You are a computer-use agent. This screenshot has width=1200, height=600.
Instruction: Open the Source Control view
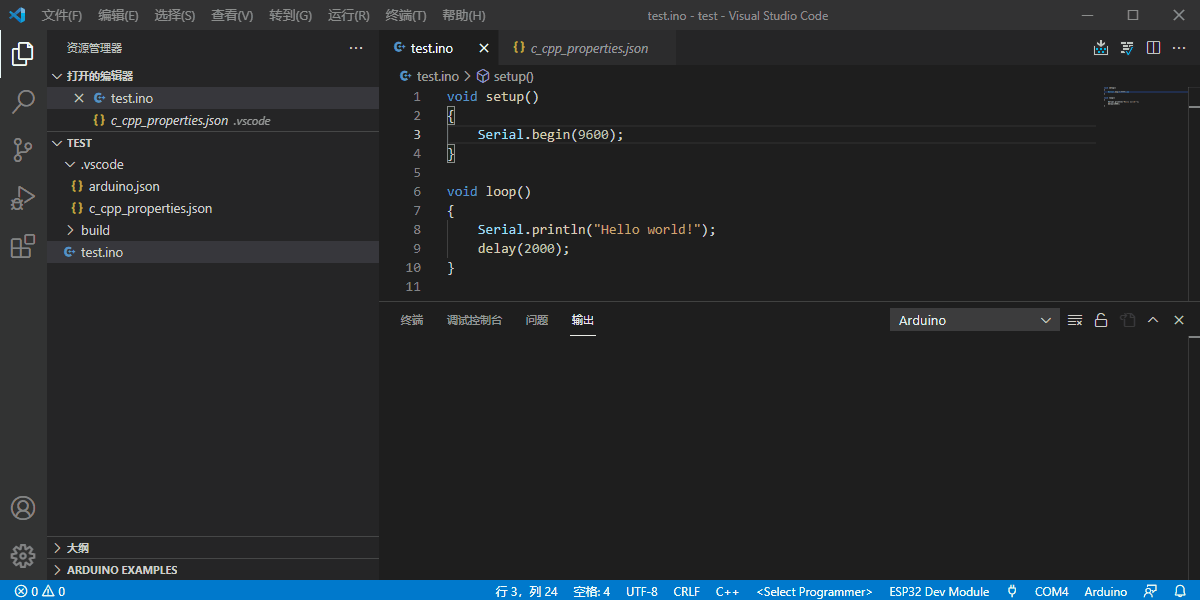pyautogui.click(x=23, y=150)
